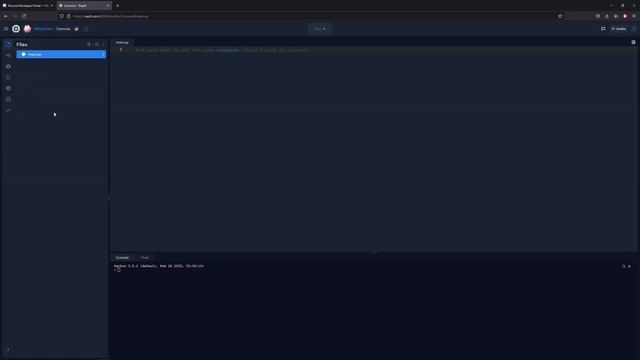The height and width of the screenshot is (360, 640).
Task: Click editor line 1 placeholder text
Action: pyautogui.click(x=222, y=50)
